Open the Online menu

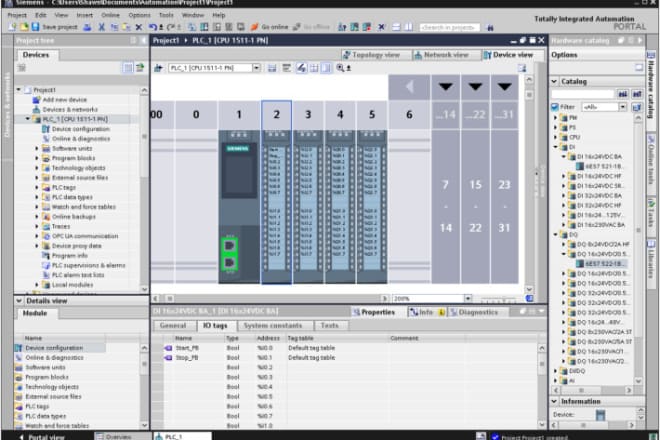coord(110,15)
